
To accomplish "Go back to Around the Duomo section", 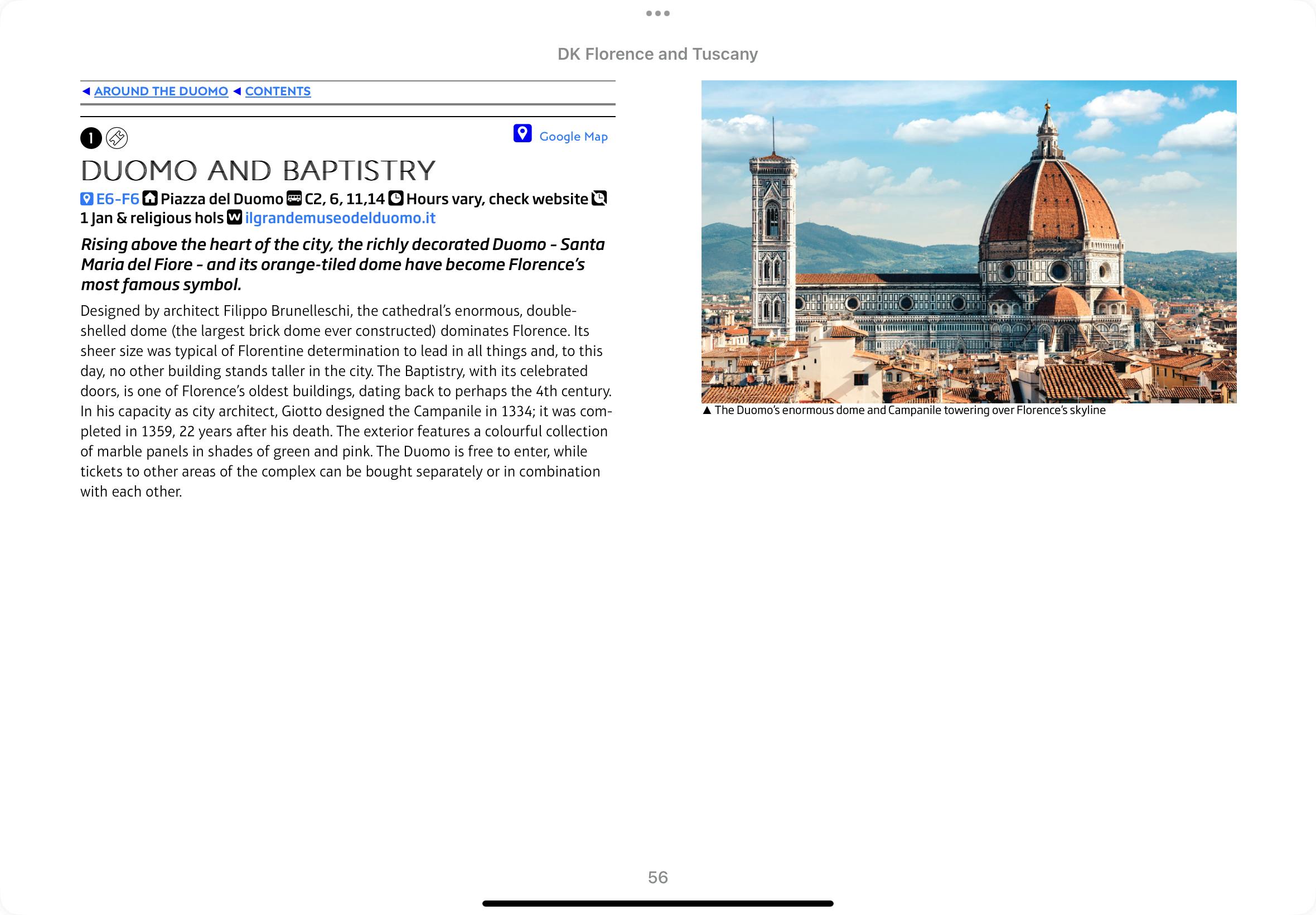I will pyautogui.click(x=161, y=91).
